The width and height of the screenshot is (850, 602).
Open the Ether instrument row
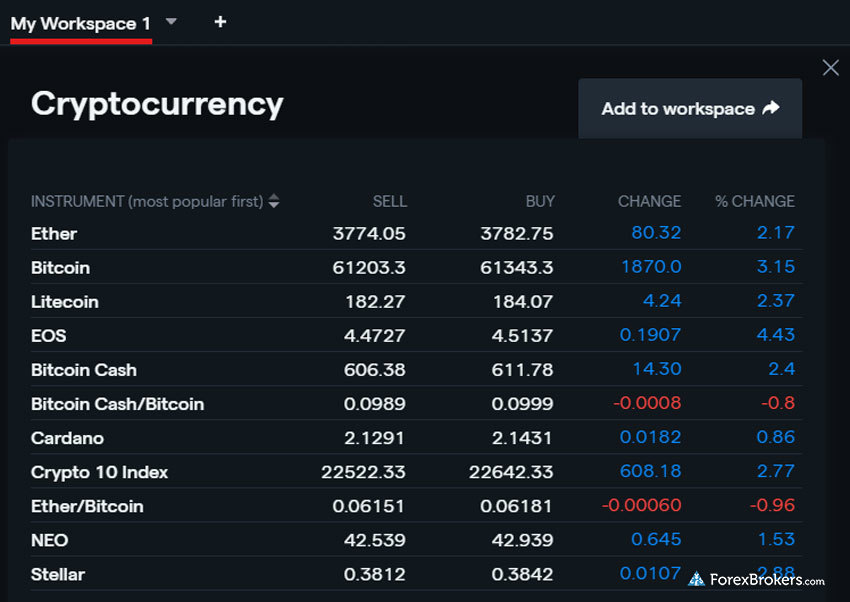click(x=54, y=234)
